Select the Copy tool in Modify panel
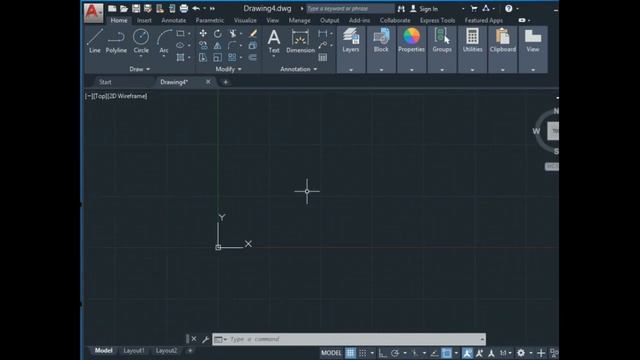 click(203, 45)
